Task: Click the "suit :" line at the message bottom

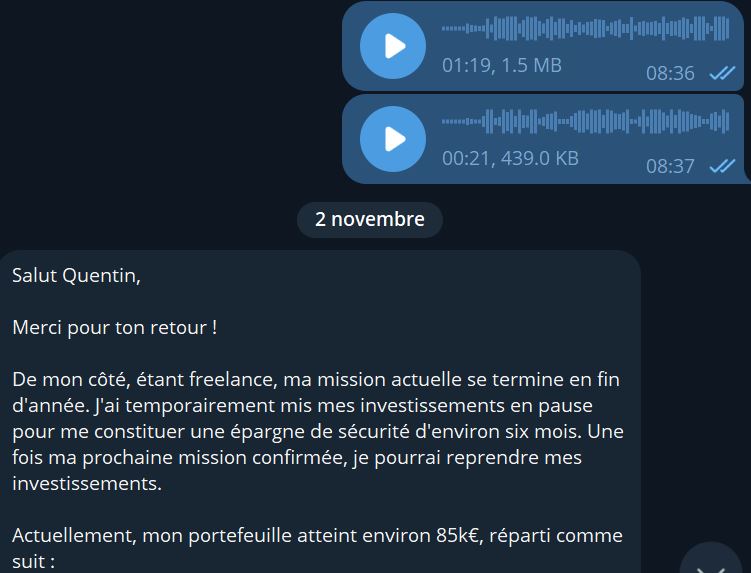Action: [x=33, y=562]
